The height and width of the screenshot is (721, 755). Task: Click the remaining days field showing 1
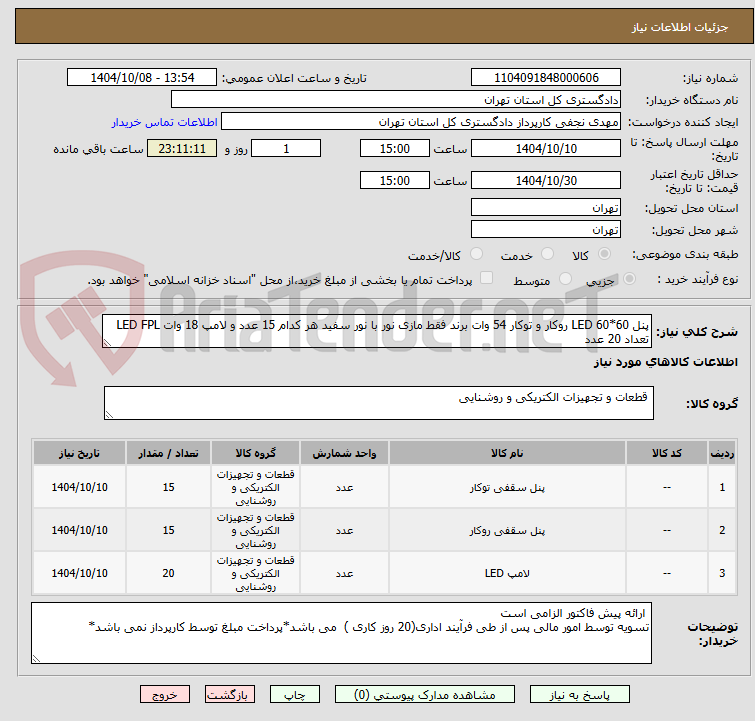(286, 148)
